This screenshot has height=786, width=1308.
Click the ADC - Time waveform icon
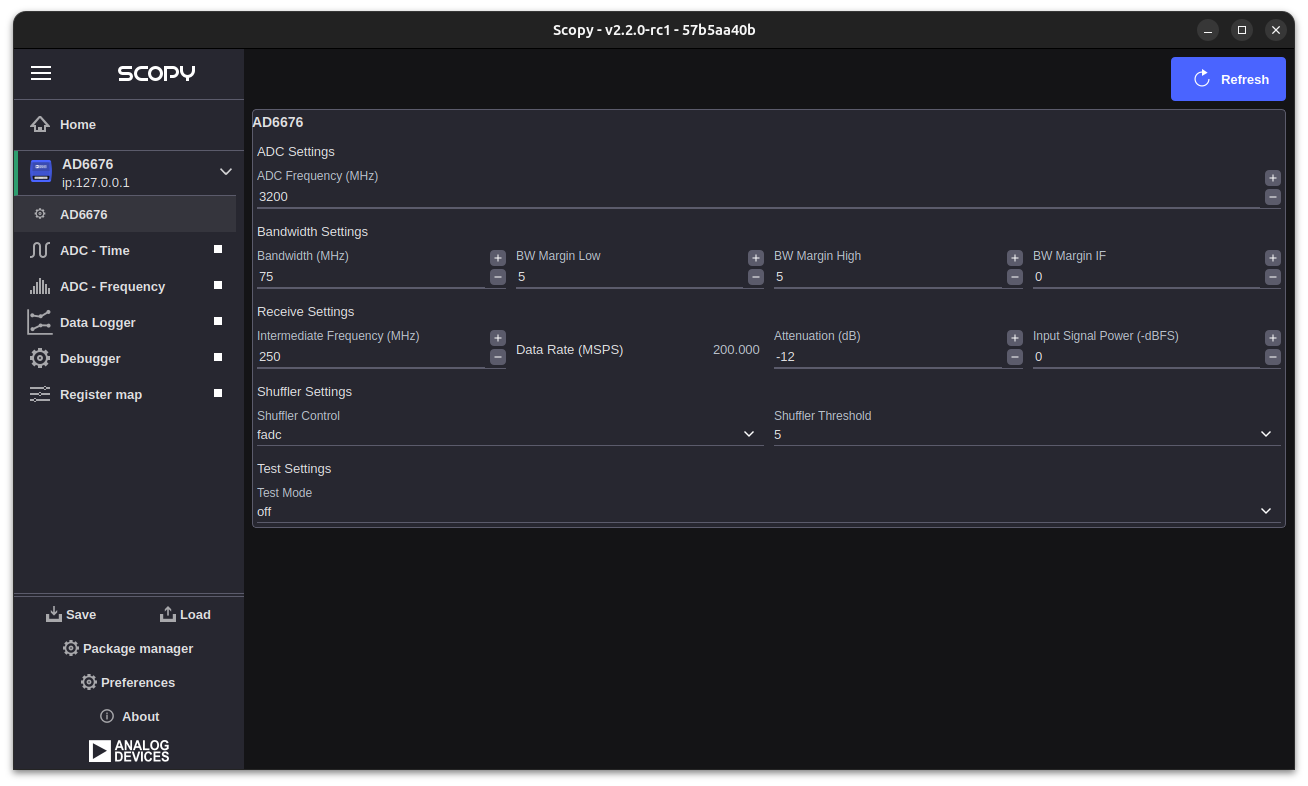tap(40, 251)
